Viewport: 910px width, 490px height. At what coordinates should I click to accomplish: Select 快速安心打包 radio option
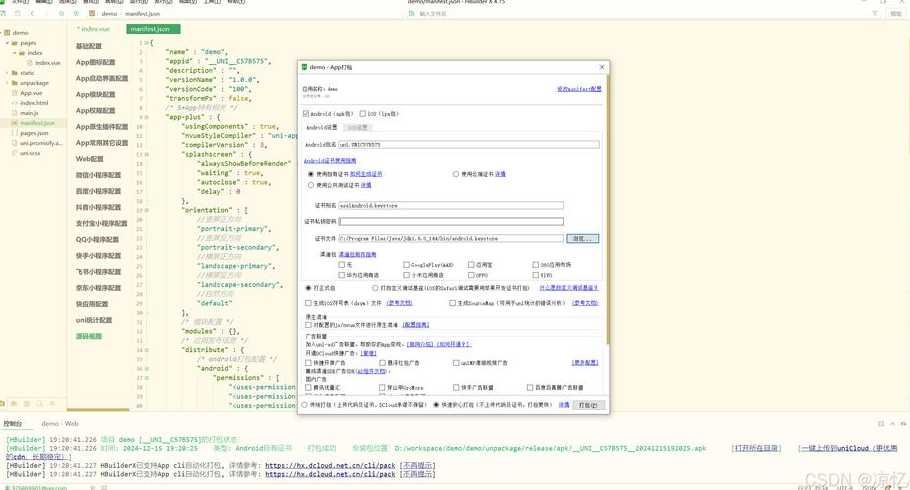pos(436,405)
